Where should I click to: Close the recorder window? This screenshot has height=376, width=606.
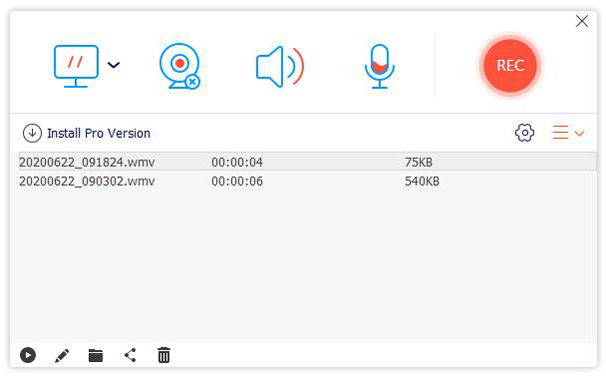(x=582, y=21)
